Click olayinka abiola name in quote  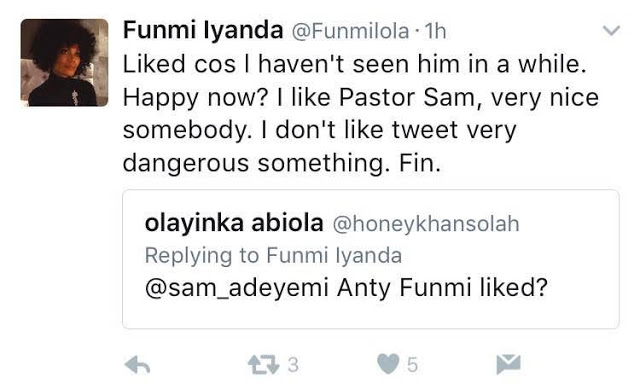point(234,223)
